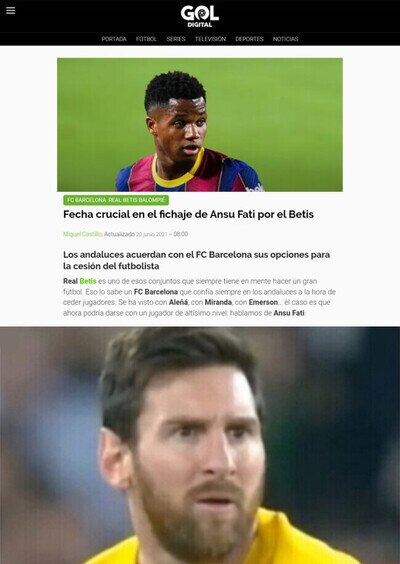Screen dimensions: 400x564
Task: Click bold Ansu Fati at paragraph end
Action: (x=289, y=313)
